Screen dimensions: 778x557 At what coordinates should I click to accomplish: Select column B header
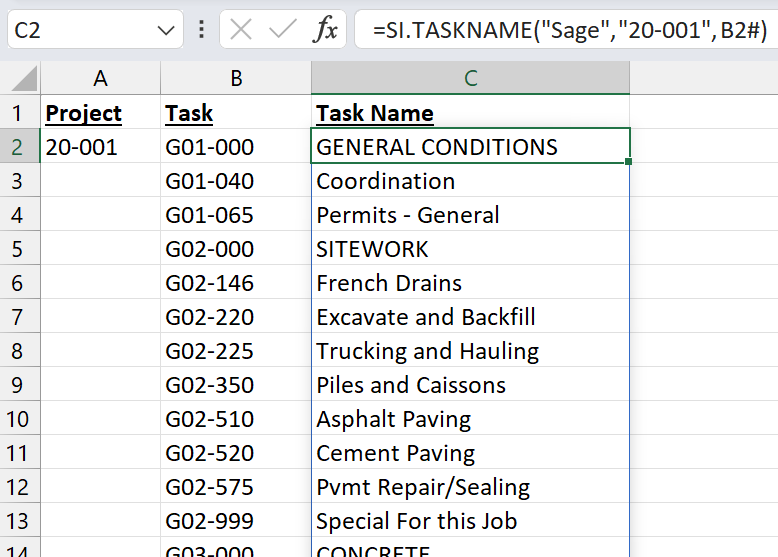(235, 79)
